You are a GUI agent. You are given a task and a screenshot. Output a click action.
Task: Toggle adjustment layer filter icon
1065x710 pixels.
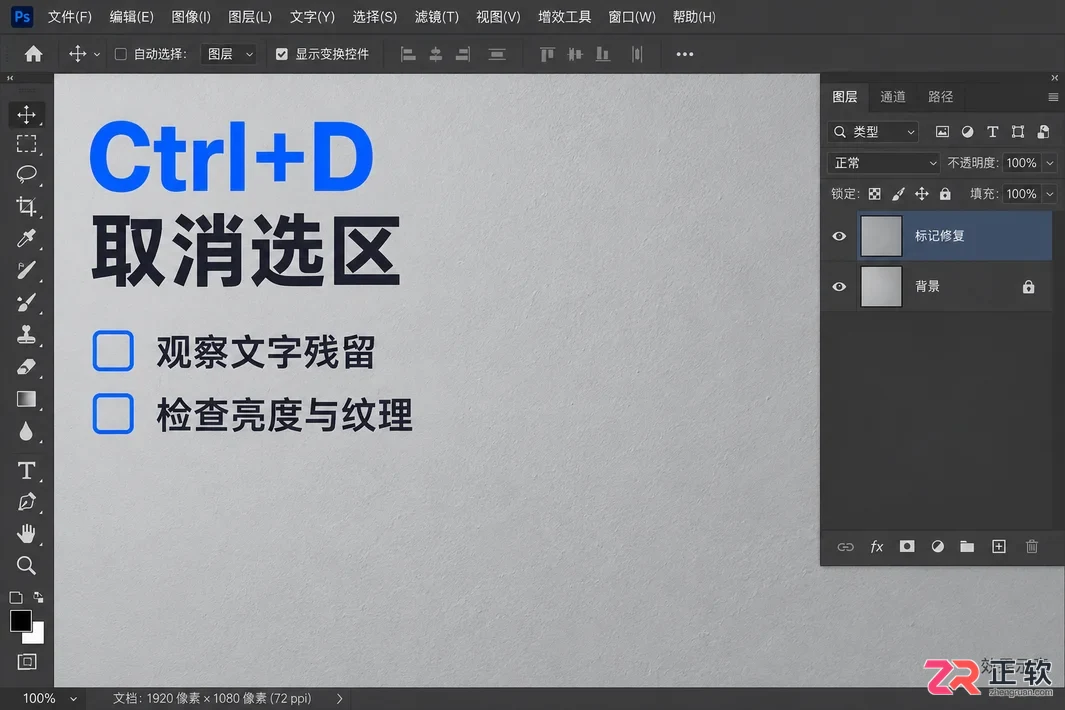click(x=967, y=132)
